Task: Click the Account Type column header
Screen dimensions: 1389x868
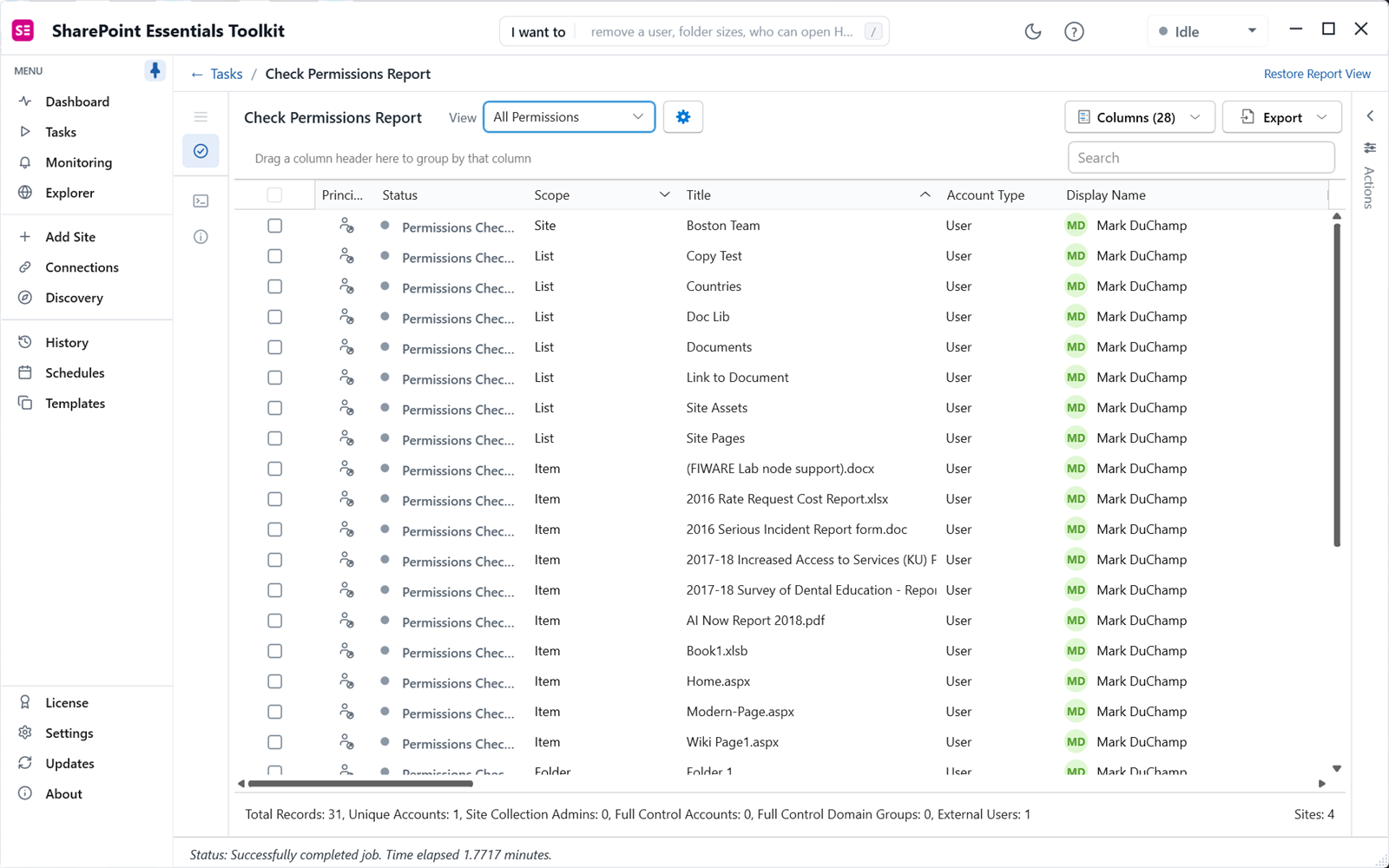Action: pos(985,195)
